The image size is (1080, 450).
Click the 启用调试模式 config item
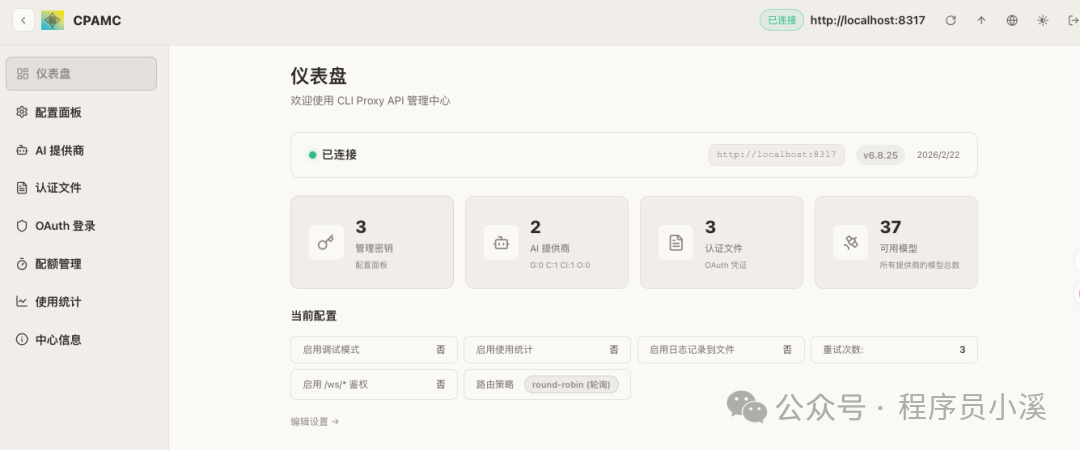pos(374,349)
